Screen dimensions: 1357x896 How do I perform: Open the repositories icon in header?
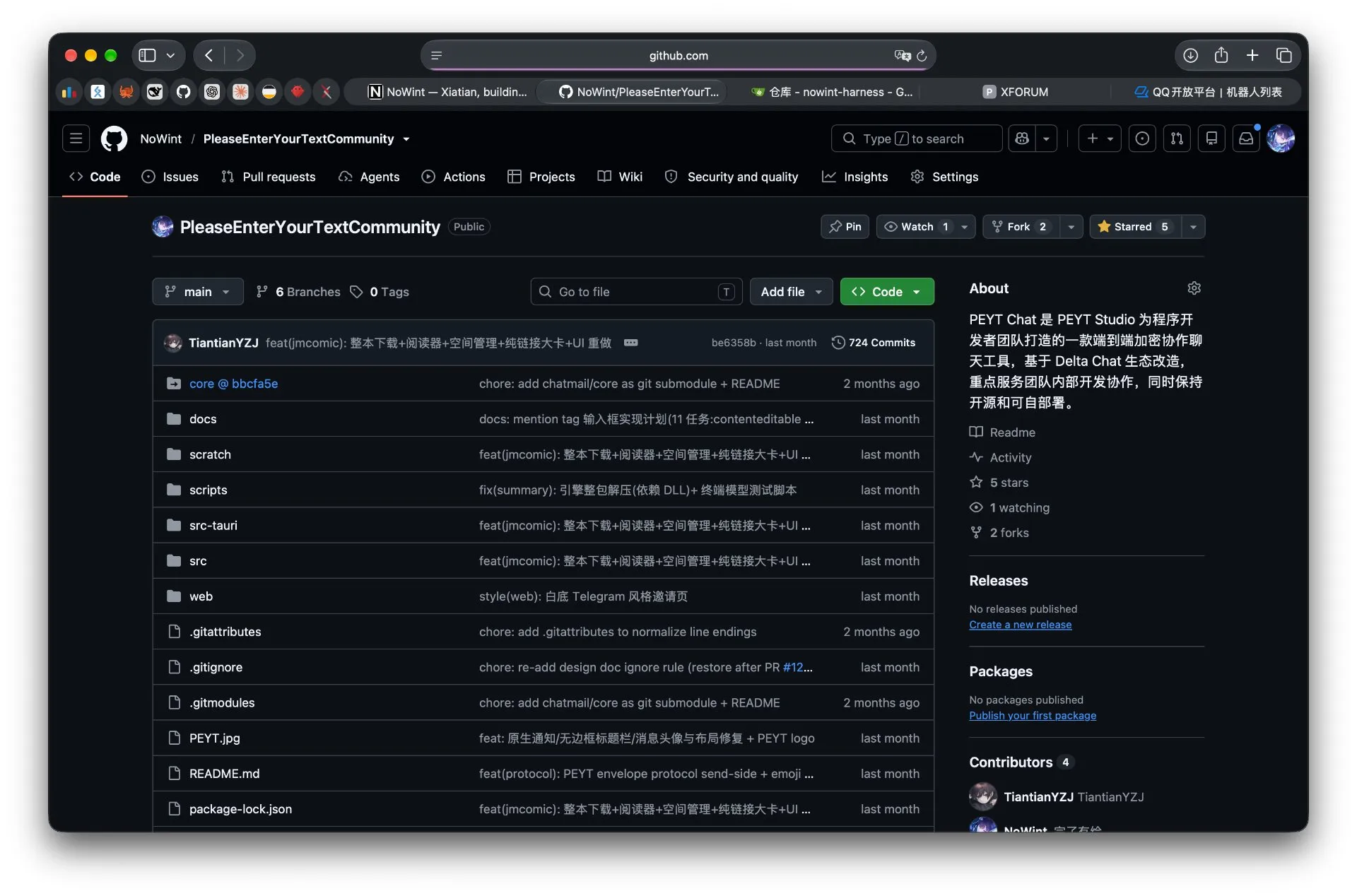click(x=1211, y=138)
